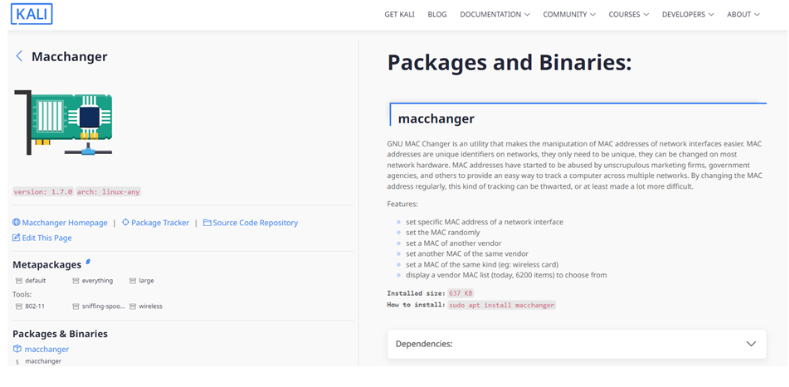
Task: Click the everything metapackage icon
Action: click(x=76, y=280)
